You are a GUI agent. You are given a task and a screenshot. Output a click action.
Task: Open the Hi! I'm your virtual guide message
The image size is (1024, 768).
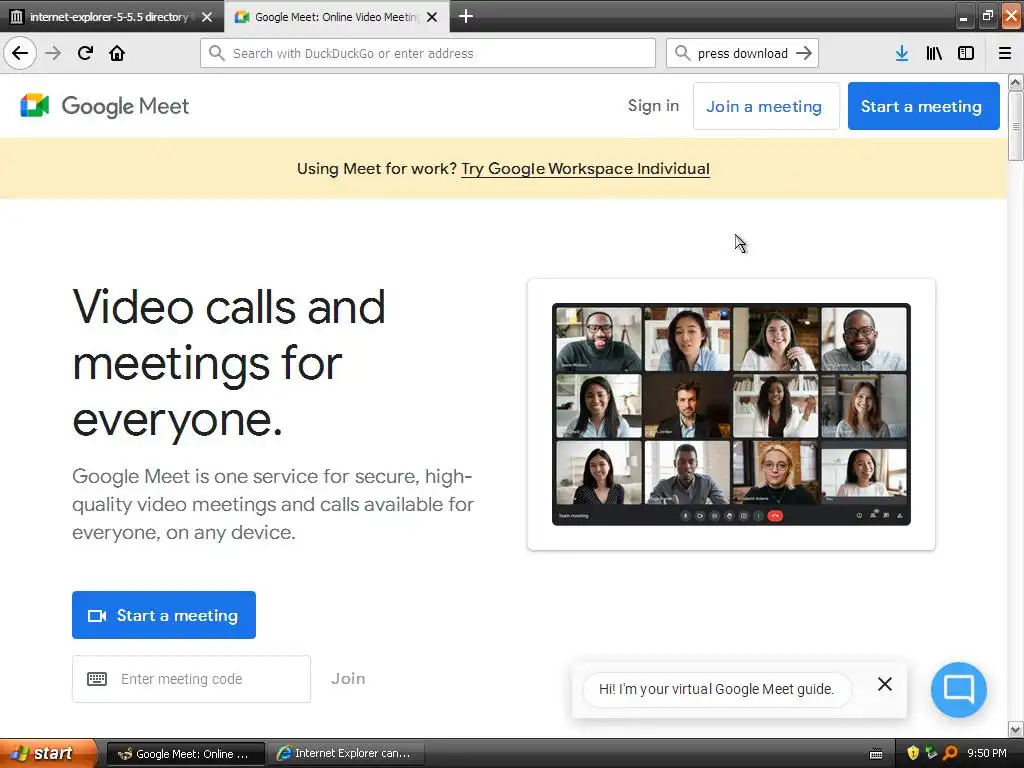pos(716,689)
